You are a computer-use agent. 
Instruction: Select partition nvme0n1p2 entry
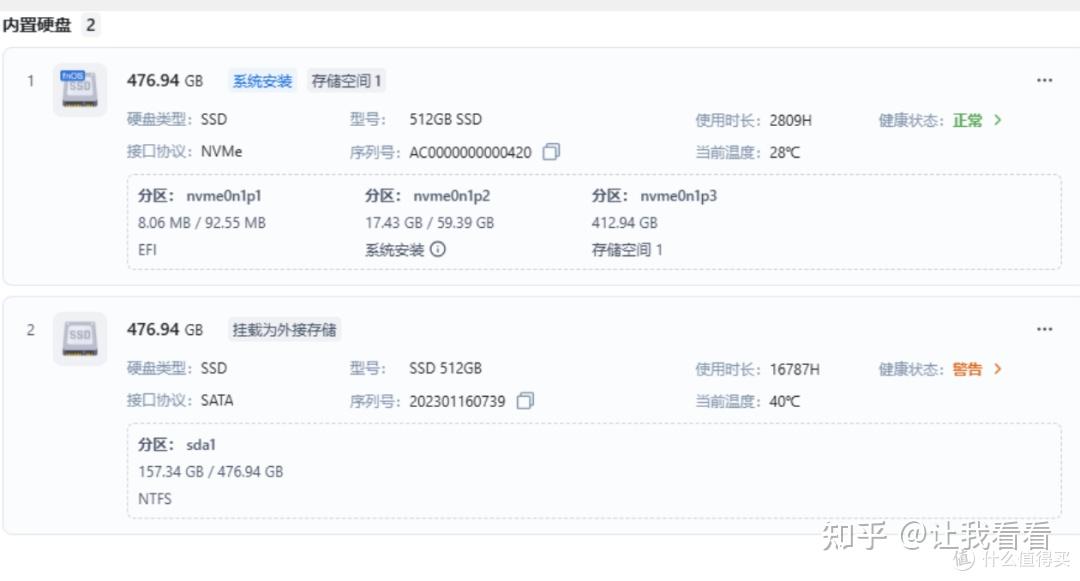[x=429, y=222]
